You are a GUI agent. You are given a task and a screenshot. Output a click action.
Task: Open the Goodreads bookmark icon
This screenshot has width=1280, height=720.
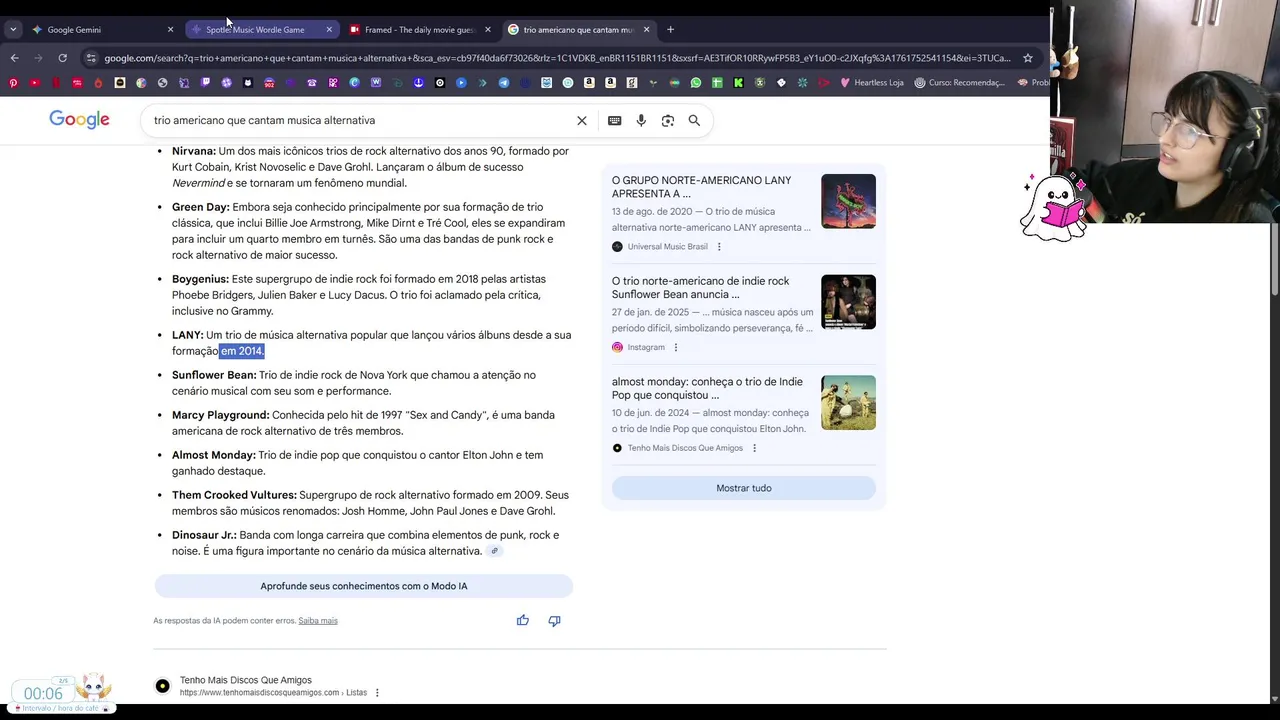tap(631, 83)
